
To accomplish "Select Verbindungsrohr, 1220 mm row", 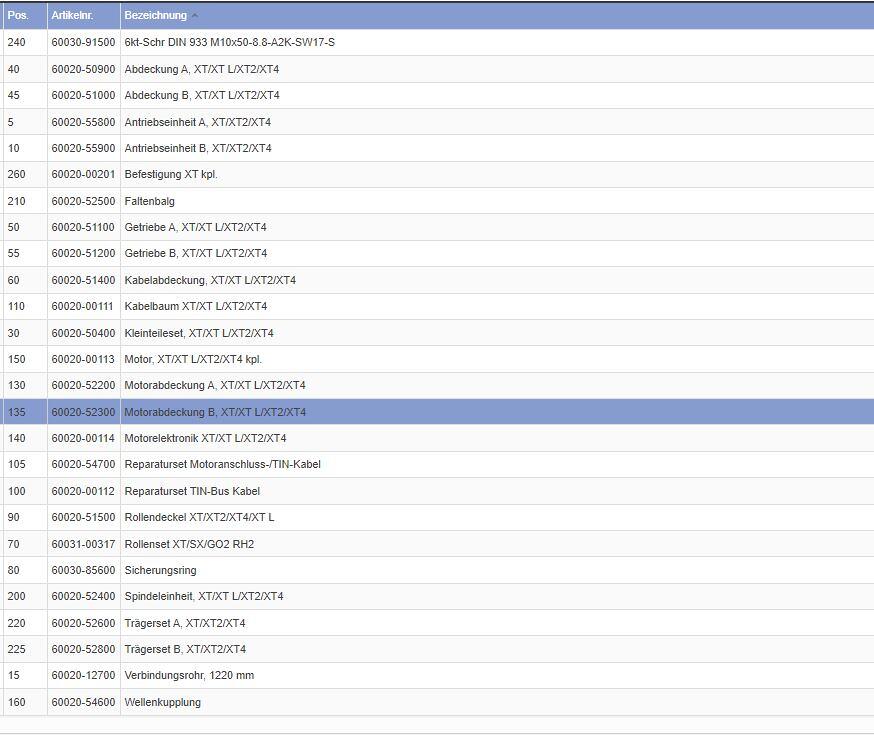I will tap(189, 675).
